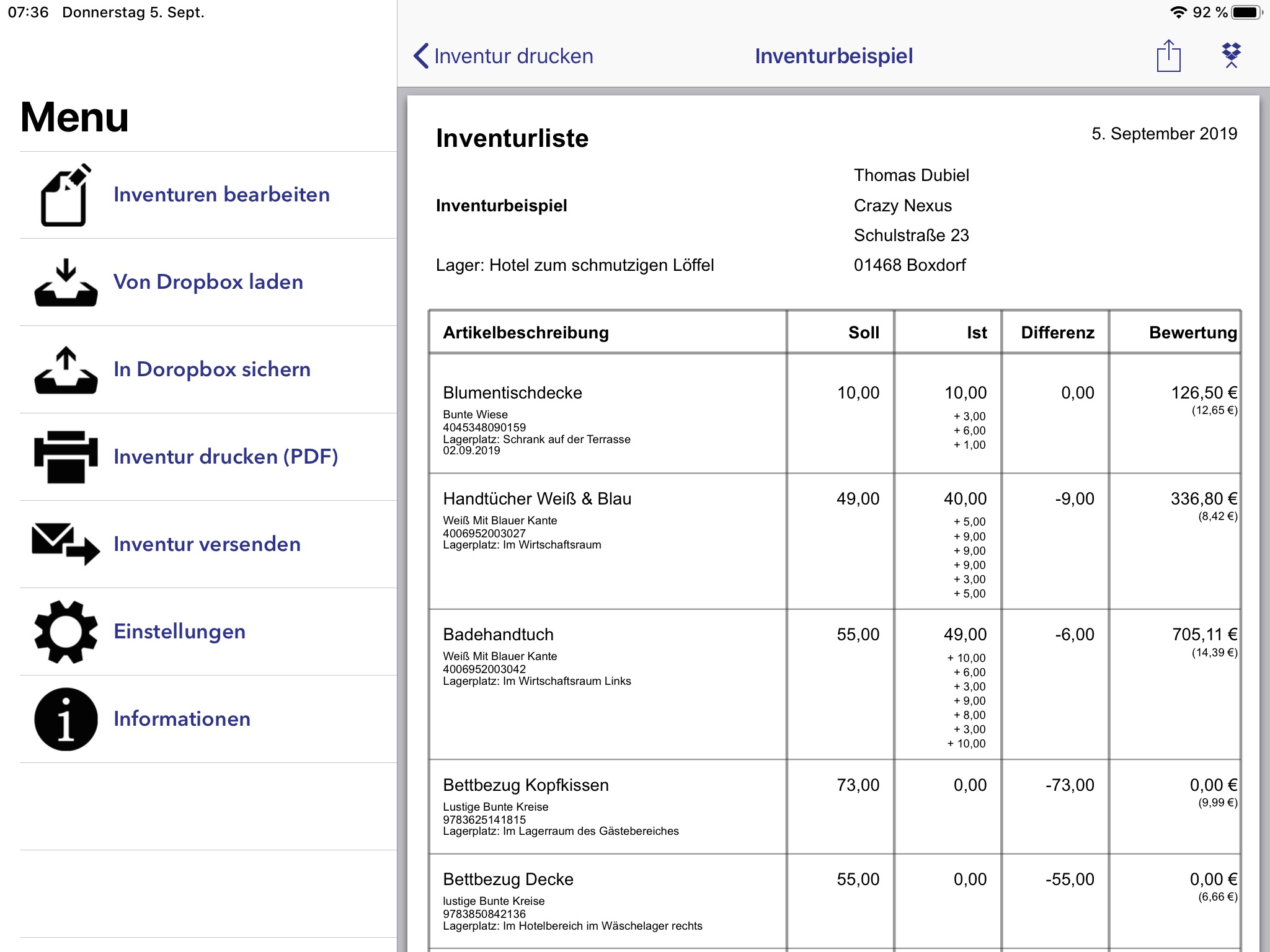This screenshot has height=952, width=1270.
Task: Click the Von Dropbox laden download icon
Action: 66,282
